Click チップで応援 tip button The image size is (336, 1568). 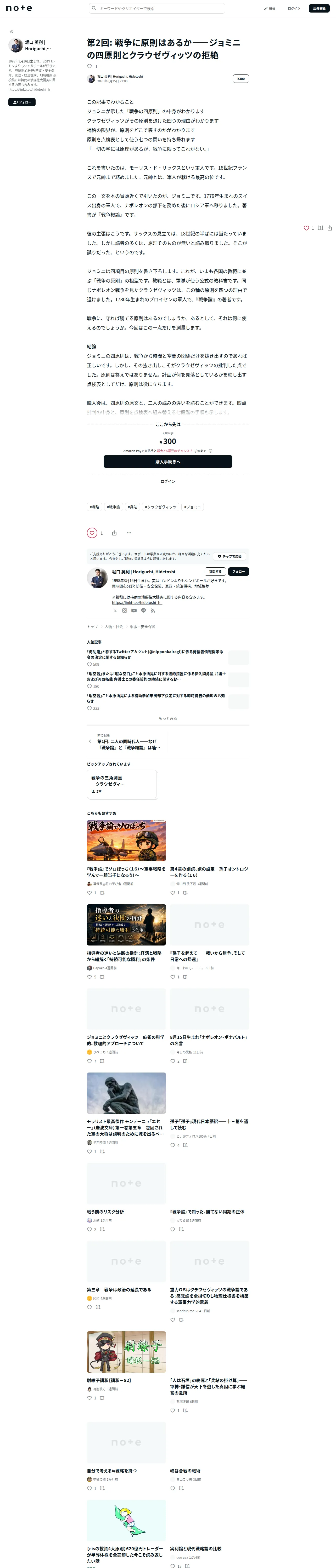coord(230,556)
